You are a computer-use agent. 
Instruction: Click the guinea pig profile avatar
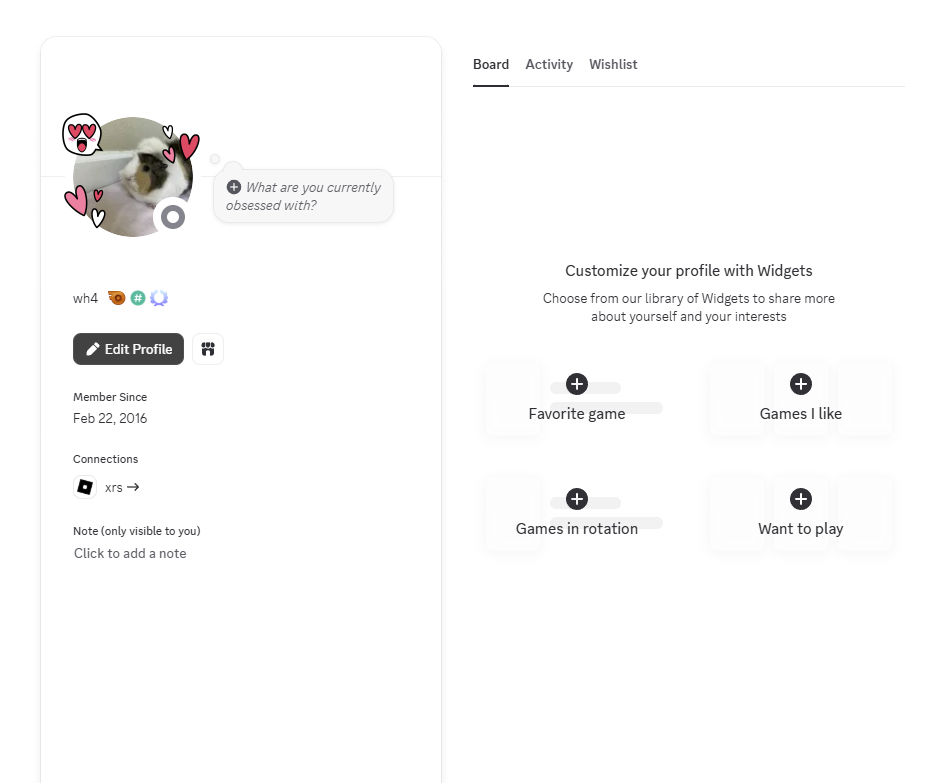click(133, 177)
